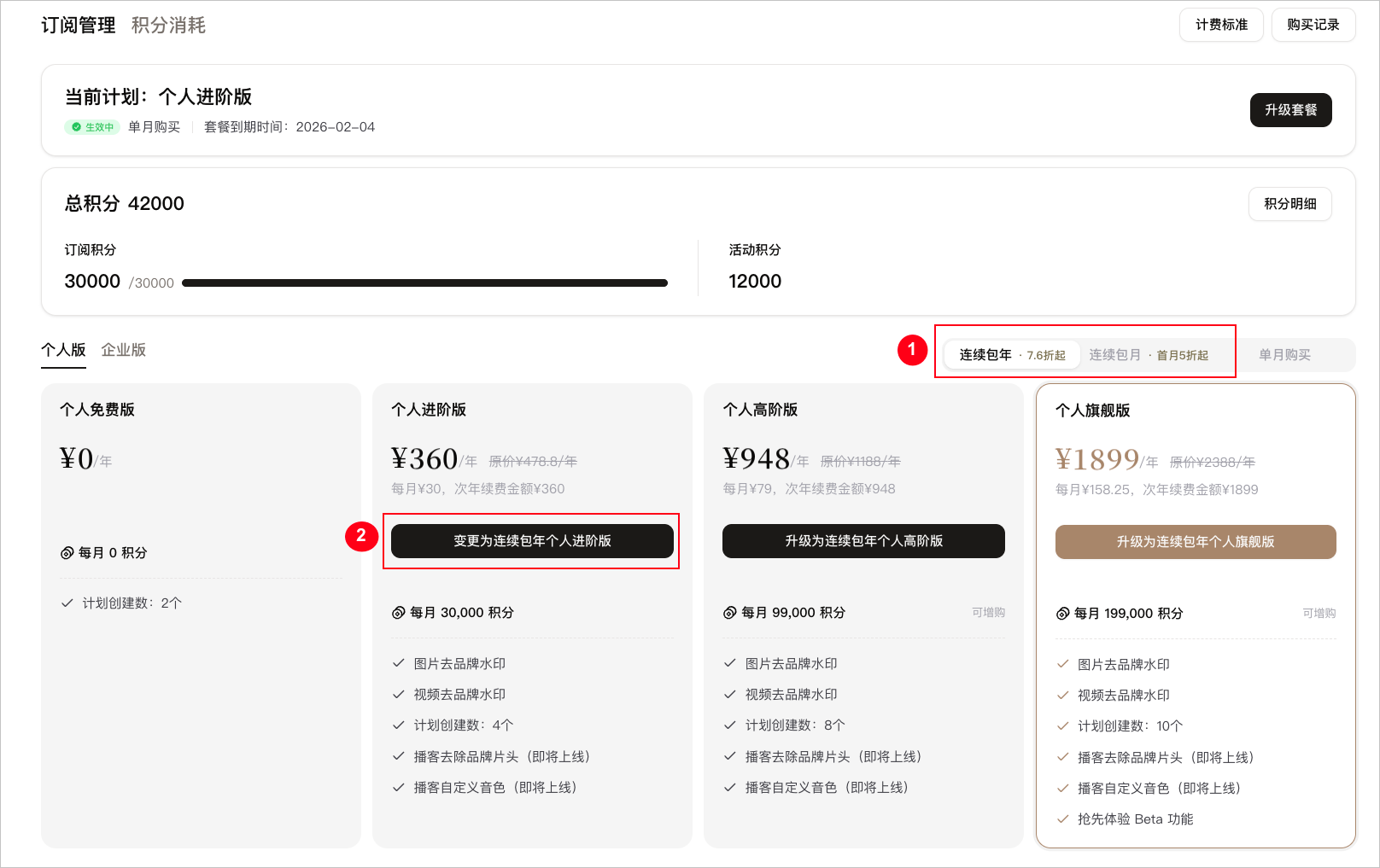
Task: Click the 订阅积分 value 30000
Action: (92, 282)
